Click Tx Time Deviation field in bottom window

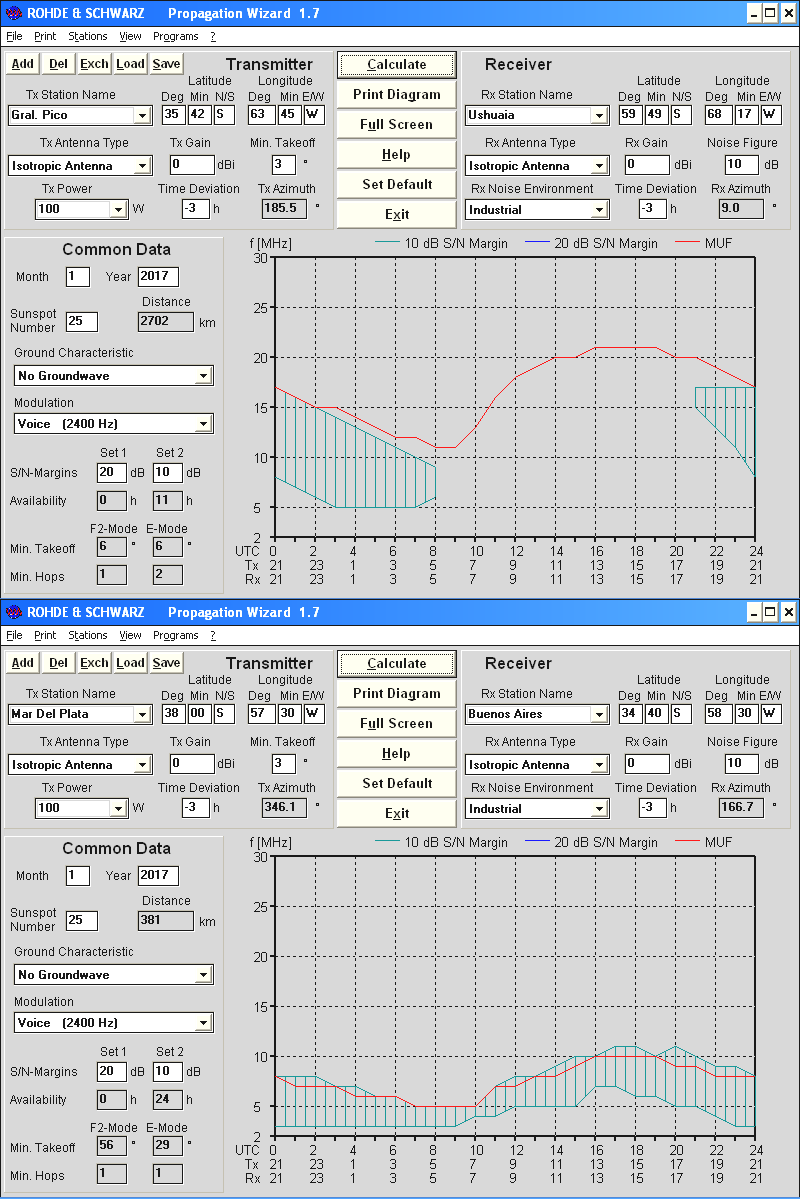point(196,807)
